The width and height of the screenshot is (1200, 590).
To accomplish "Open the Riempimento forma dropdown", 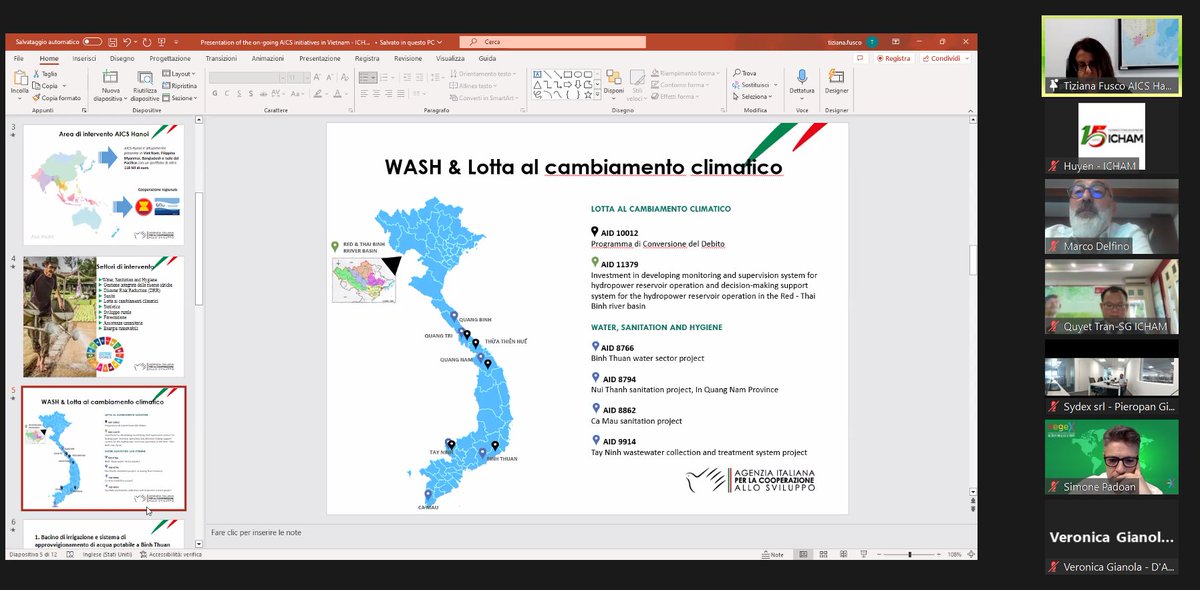I will click(x=684, y=73).
